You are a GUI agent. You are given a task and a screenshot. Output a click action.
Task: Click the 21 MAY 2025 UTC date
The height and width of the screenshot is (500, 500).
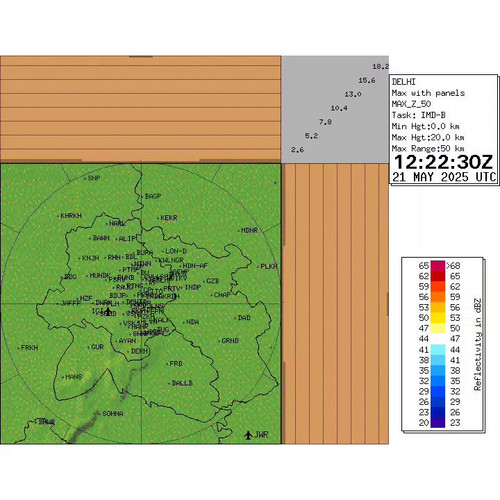444,177
